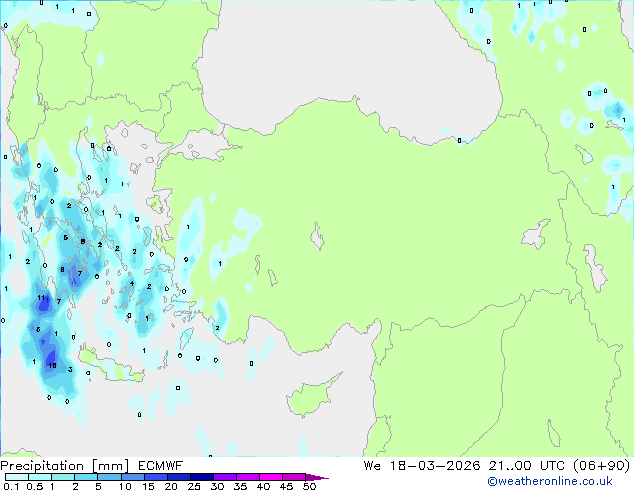Click the map precipitation value "4"
634x490 pixels.
(x=132, y=283)
